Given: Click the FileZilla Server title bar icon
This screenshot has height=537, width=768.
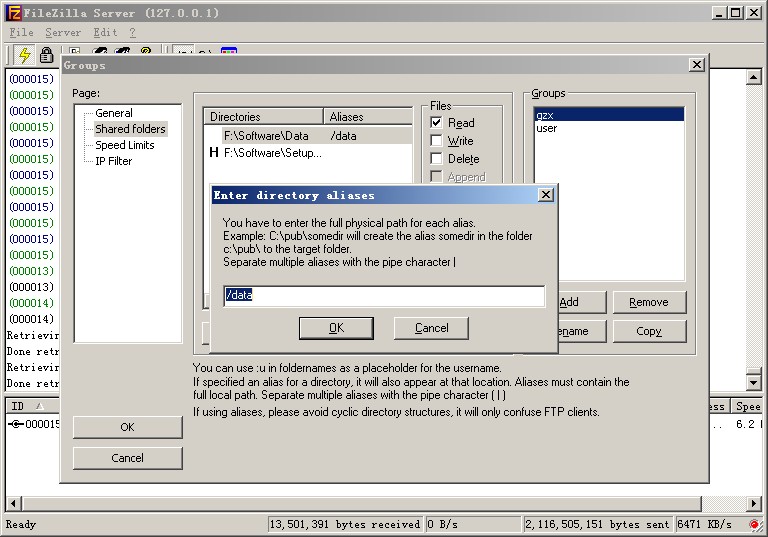Looking at the screenshot, I should click(x=14, y=13).
